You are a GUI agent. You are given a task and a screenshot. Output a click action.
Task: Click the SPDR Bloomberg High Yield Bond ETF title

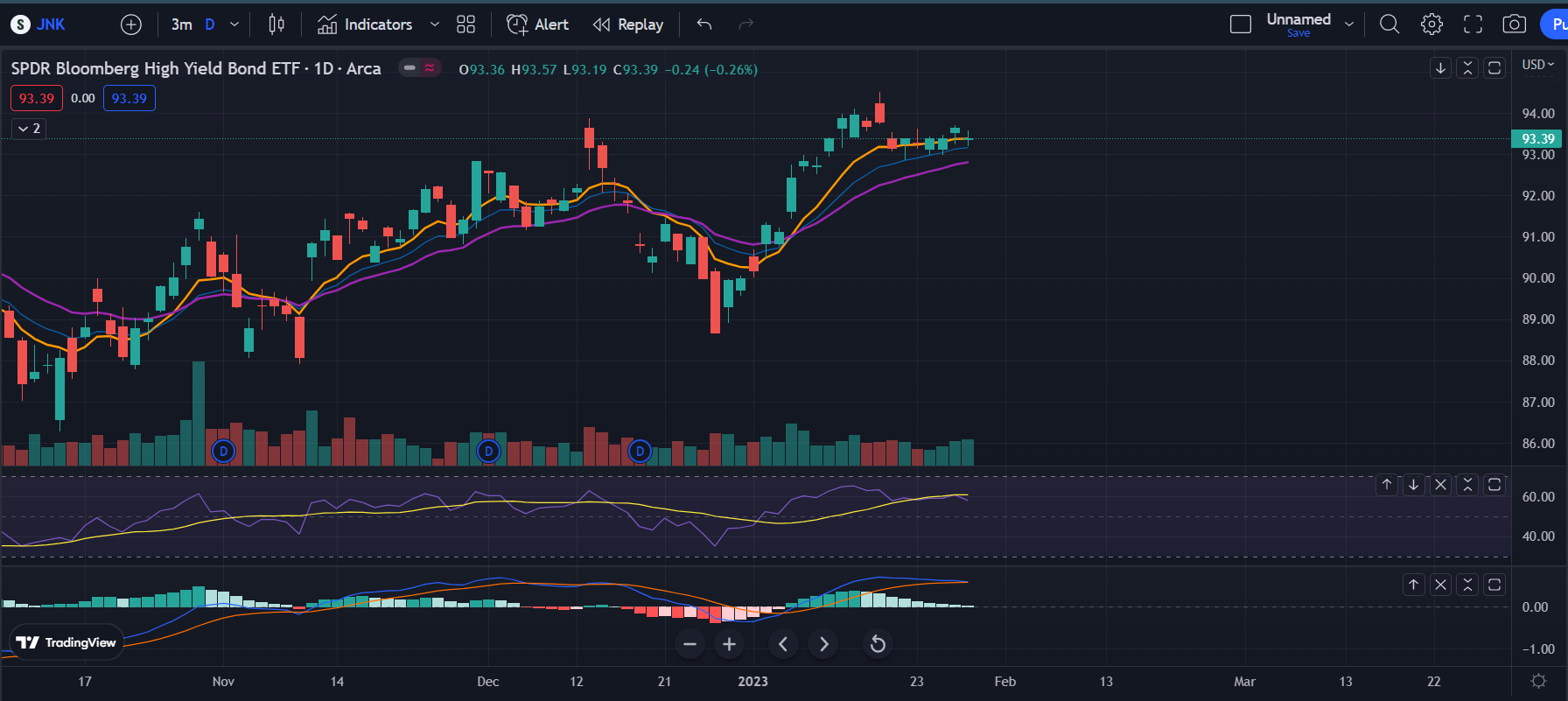[x=196, y=68]
